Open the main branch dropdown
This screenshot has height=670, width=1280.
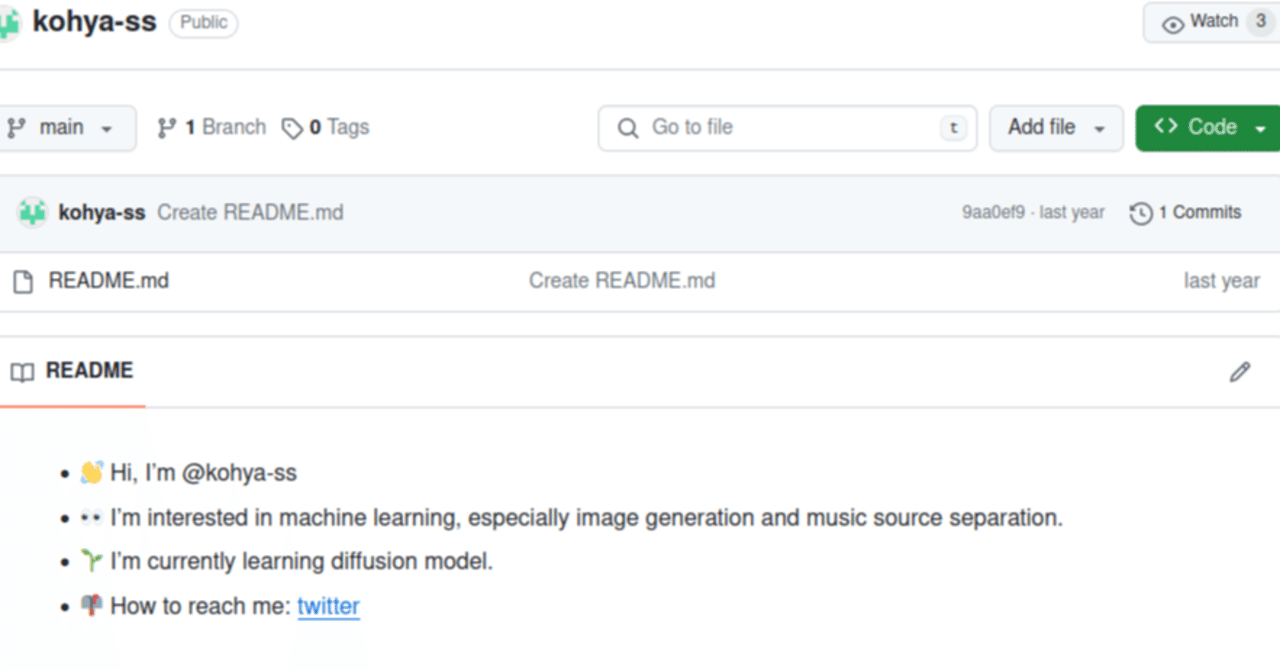(x=62, y=128)
